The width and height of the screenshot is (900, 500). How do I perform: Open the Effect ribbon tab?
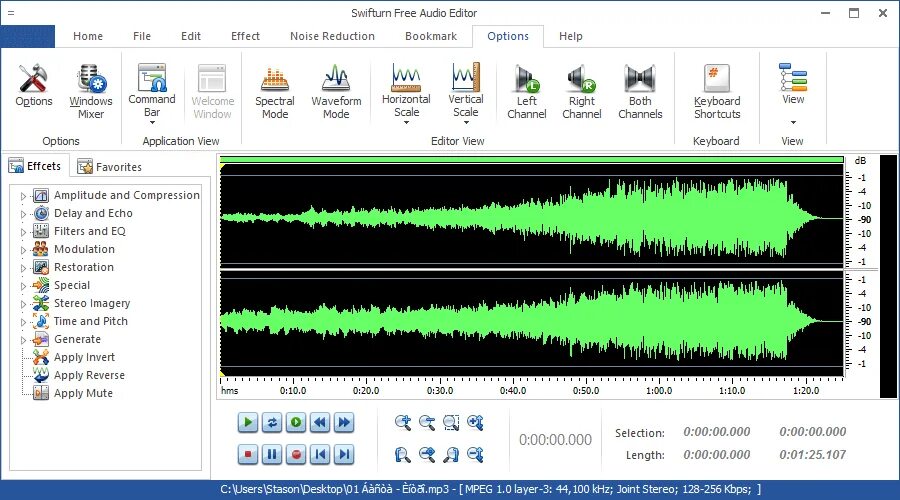pos(245,36)
